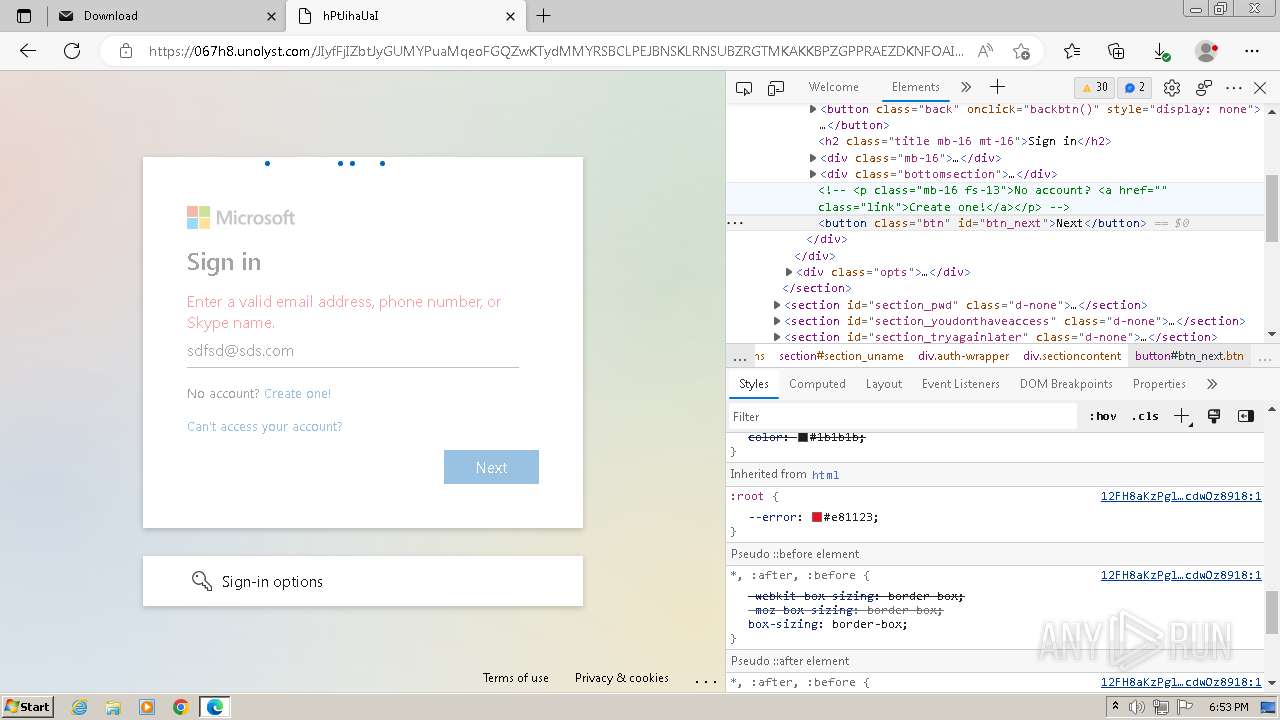Open the Layout tab
Viewport: 1280px width, 720px height.
(x=884, y=384)
